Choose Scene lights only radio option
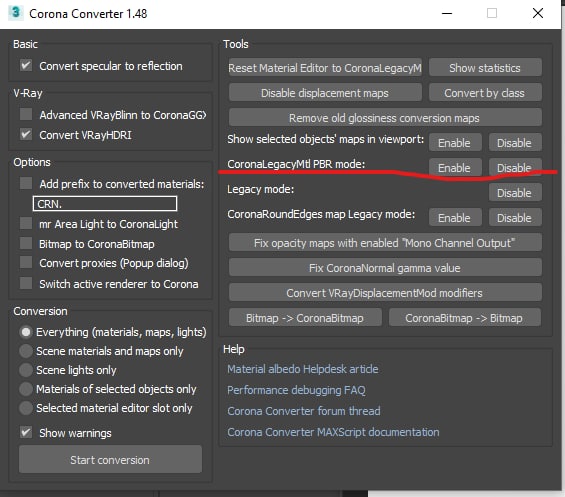 pos(26,370)
